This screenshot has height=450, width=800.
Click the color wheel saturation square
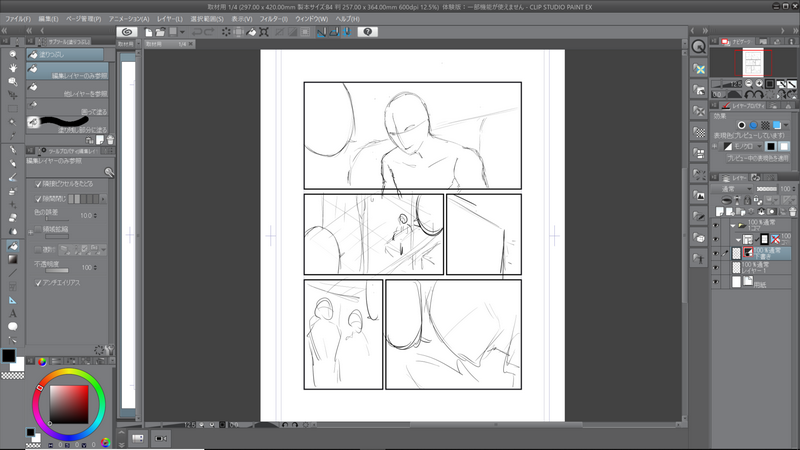[x=69, y=404]
